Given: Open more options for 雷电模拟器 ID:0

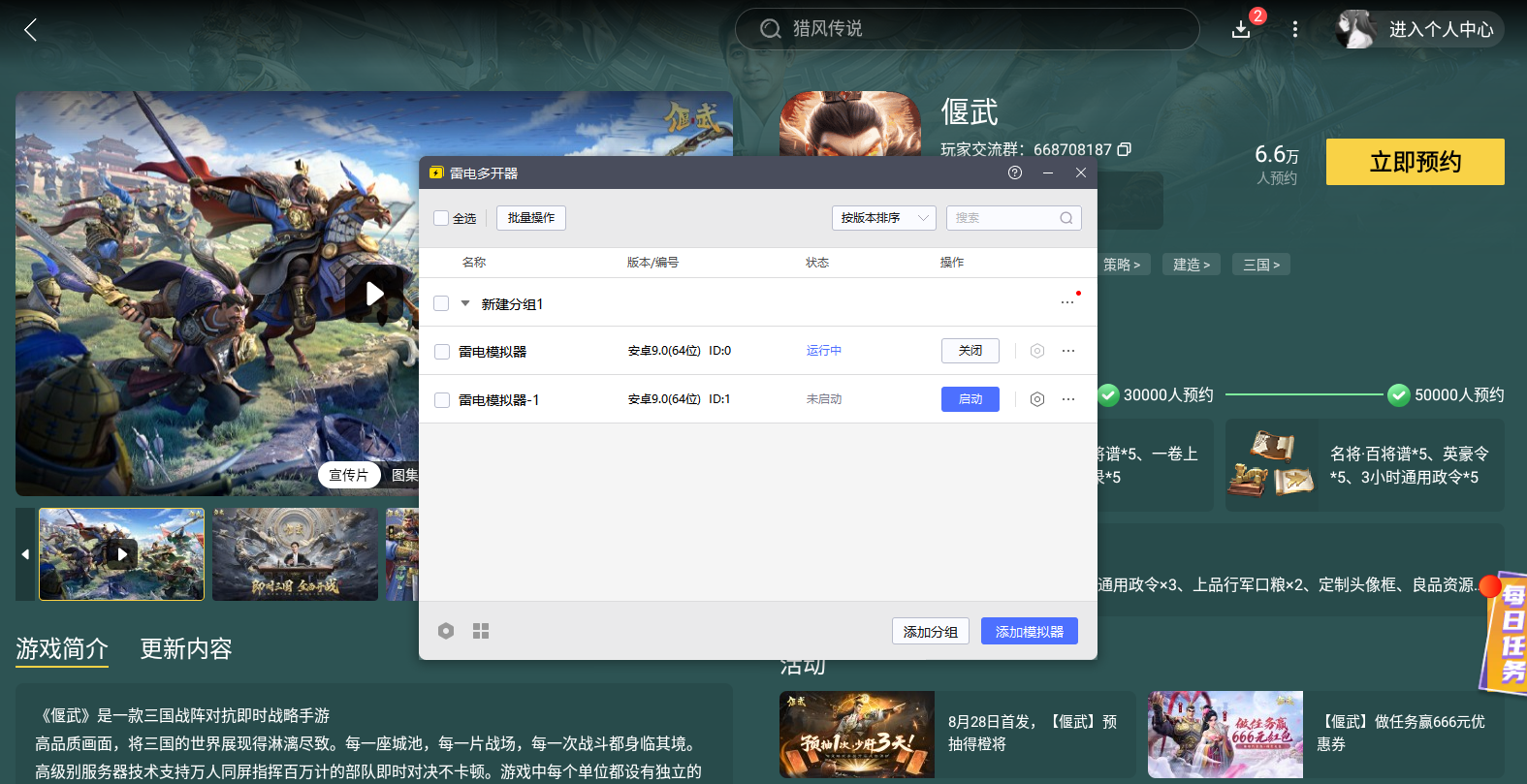Looking at the screenshot, I should coord(1068,351).
